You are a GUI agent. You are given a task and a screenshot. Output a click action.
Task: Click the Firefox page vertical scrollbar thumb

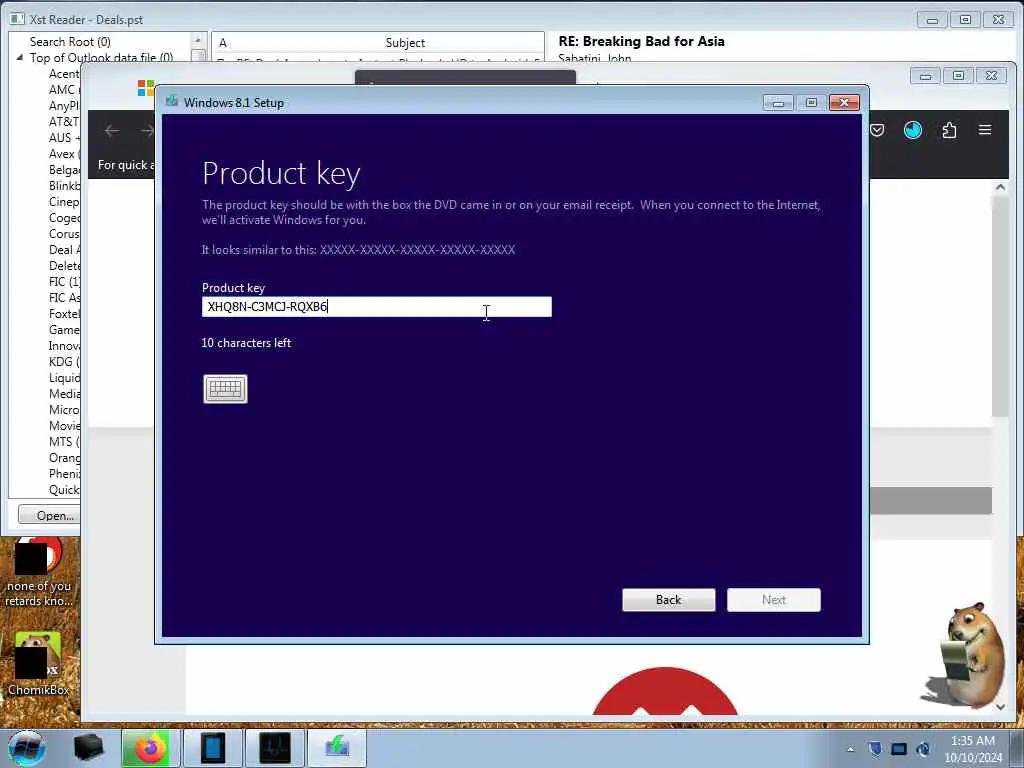coord(1000,307)
